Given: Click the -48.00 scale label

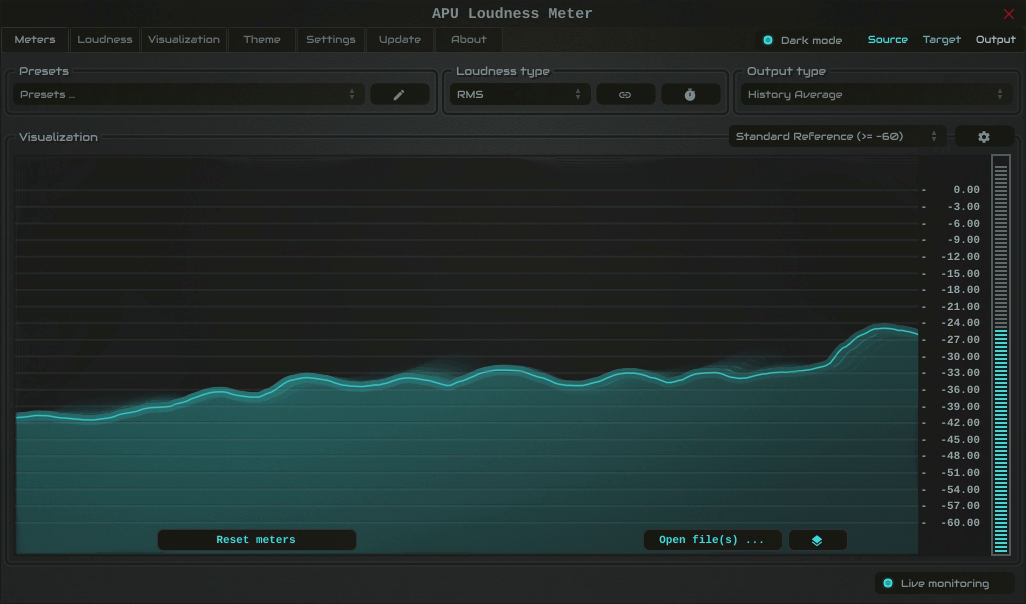Looking at the screenshot, I should (x=960, y=456).
